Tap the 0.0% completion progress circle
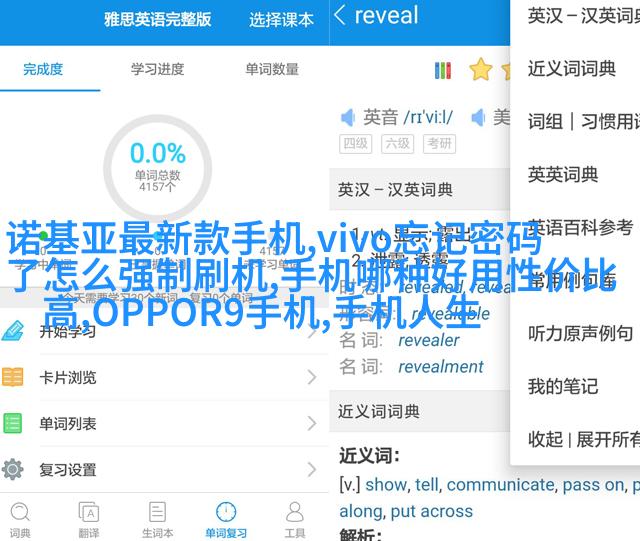This screenshot has height=541, width=640. coord(158,168)
